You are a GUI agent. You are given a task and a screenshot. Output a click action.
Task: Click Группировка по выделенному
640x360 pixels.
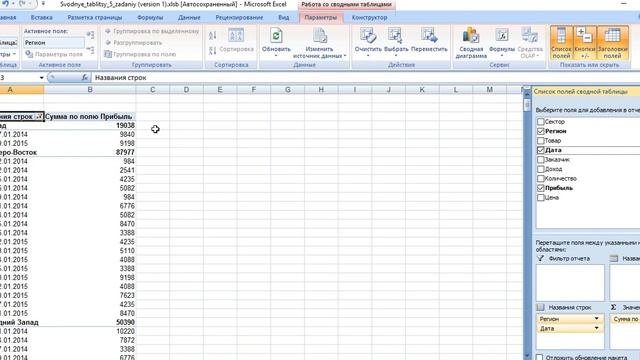[x=152, y=31]
